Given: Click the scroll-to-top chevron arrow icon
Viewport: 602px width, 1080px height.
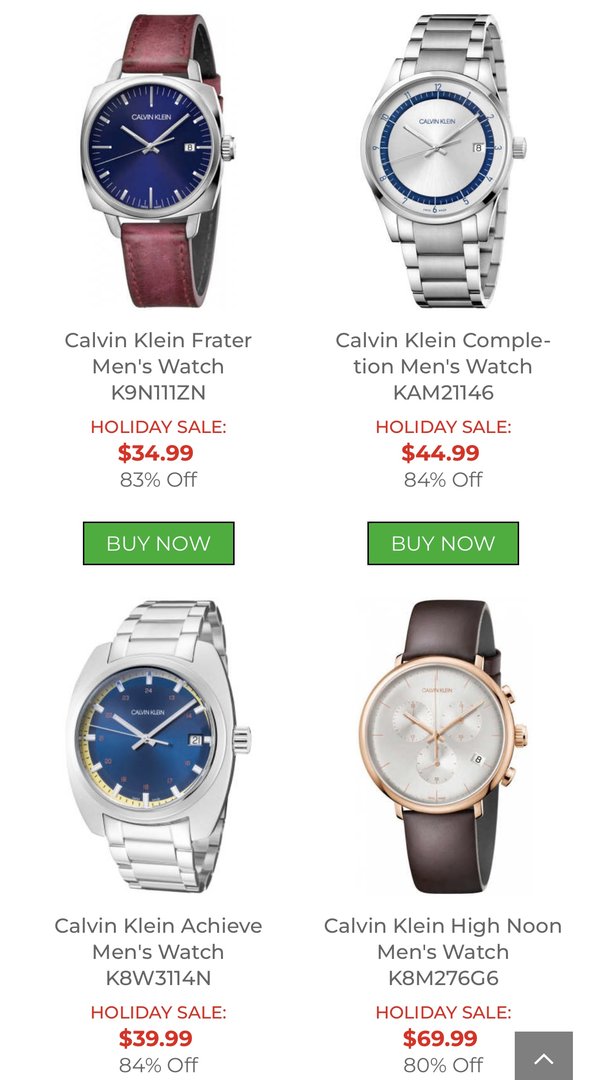Looking at the screenshot, I should (543, 1056).
